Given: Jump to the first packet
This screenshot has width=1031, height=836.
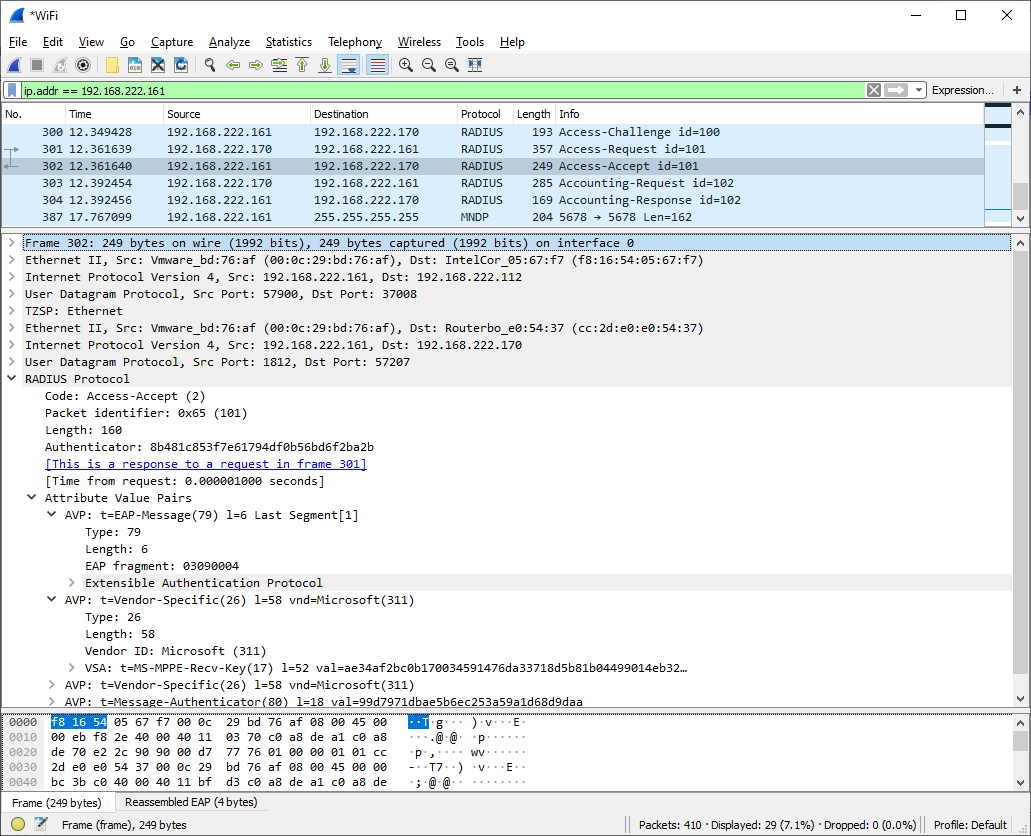Looking at the screenshot, I should coord(302,65).
